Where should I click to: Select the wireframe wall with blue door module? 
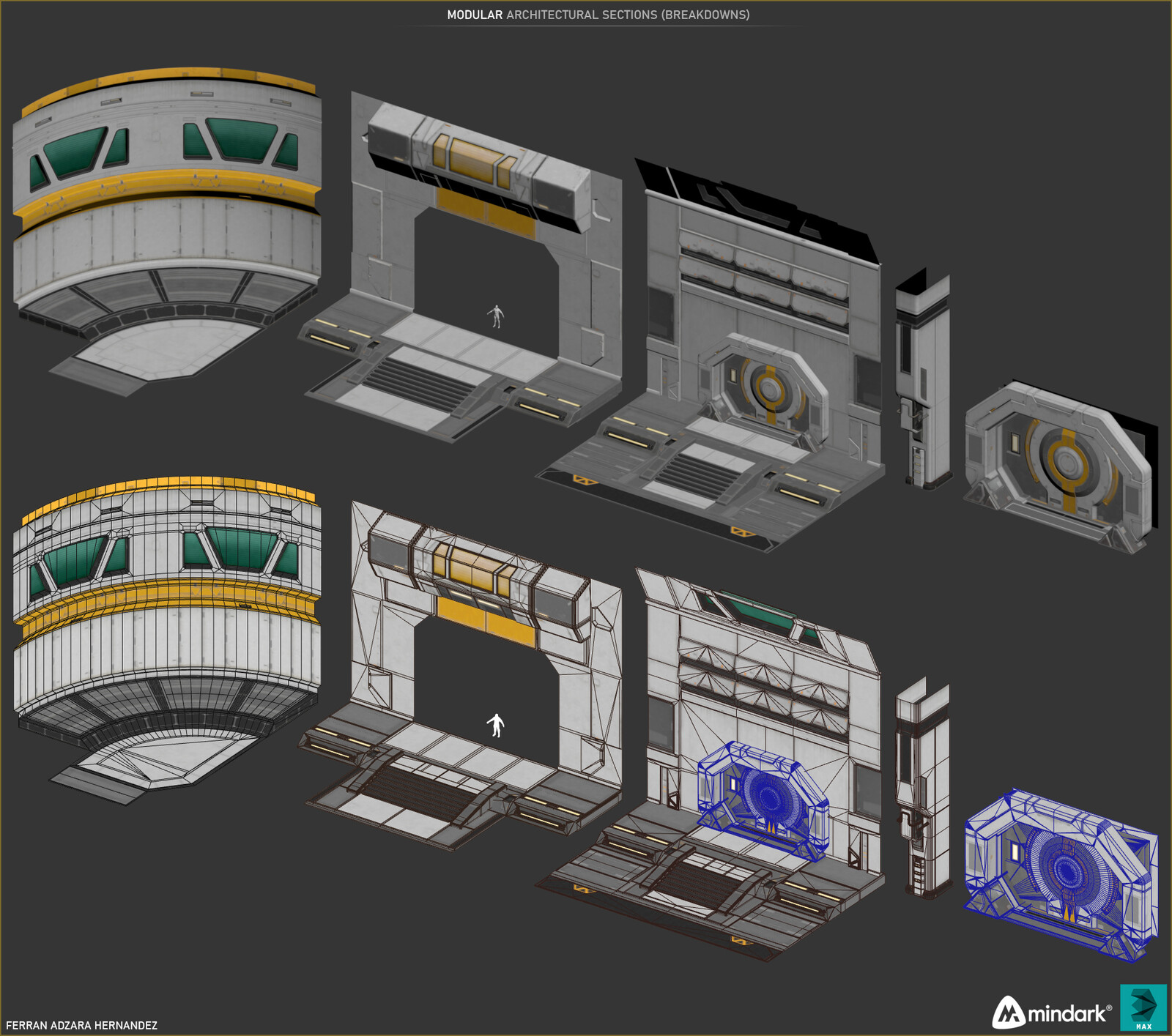pos(711,765)
